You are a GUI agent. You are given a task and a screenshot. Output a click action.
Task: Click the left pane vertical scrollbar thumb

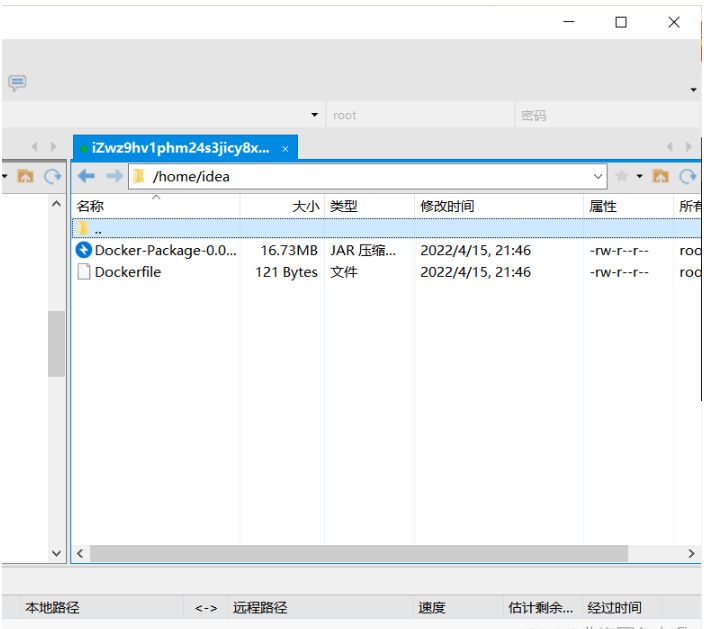56,344
